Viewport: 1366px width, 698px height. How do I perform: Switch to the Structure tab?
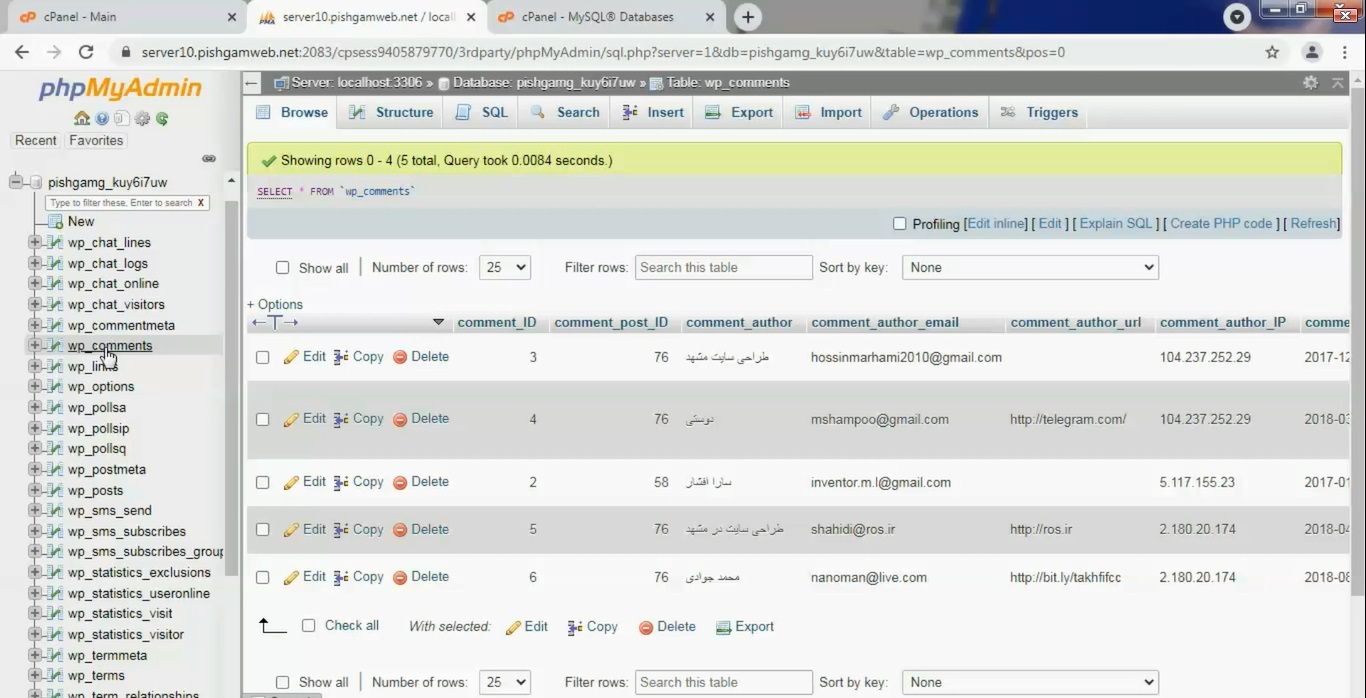click(391, 112)
